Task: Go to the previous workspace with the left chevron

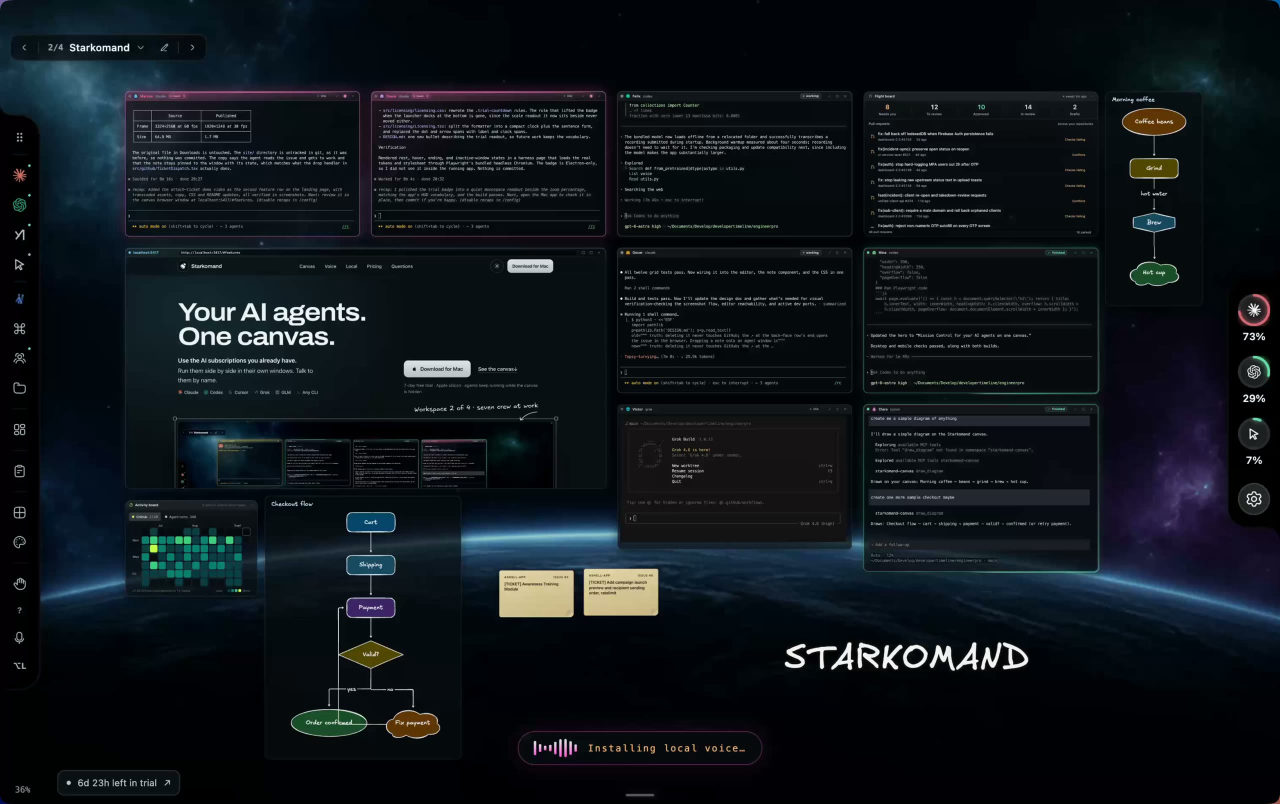Action: tap(25, 47)
